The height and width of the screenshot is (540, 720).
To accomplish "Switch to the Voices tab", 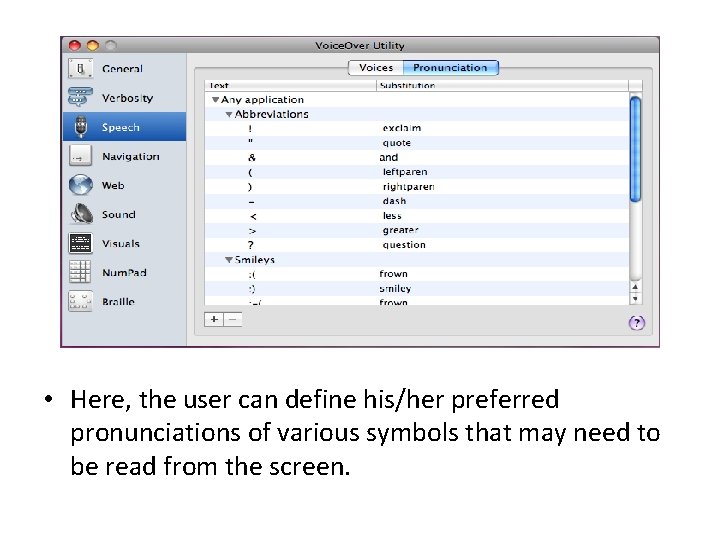I will pos(376,68).
